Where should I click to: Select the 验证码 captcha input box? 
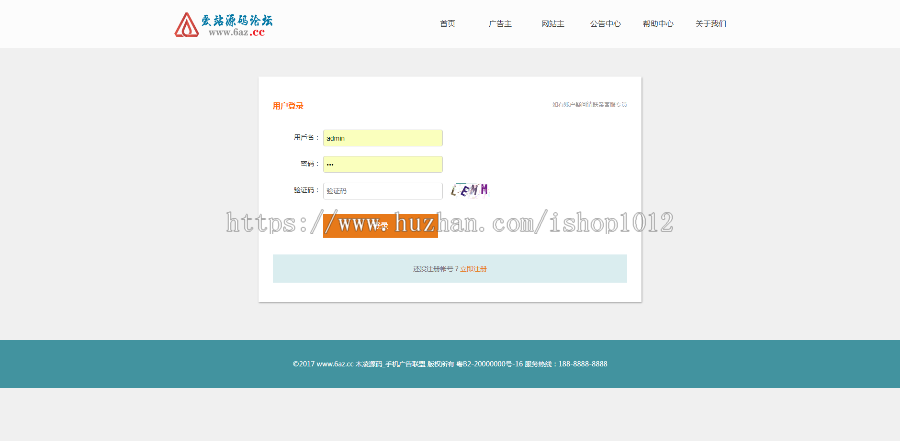382,190
